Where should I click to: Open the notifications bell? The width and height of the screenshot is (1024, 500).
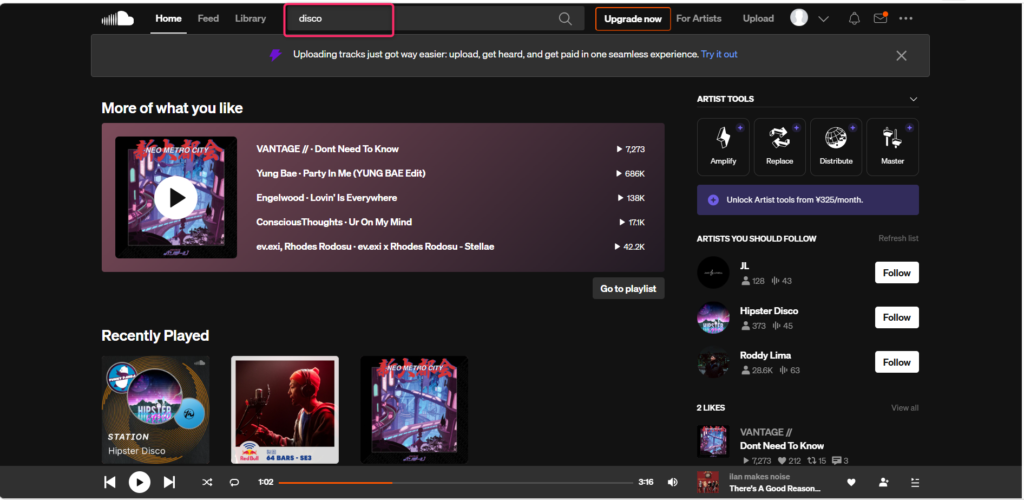coord(854,18)
